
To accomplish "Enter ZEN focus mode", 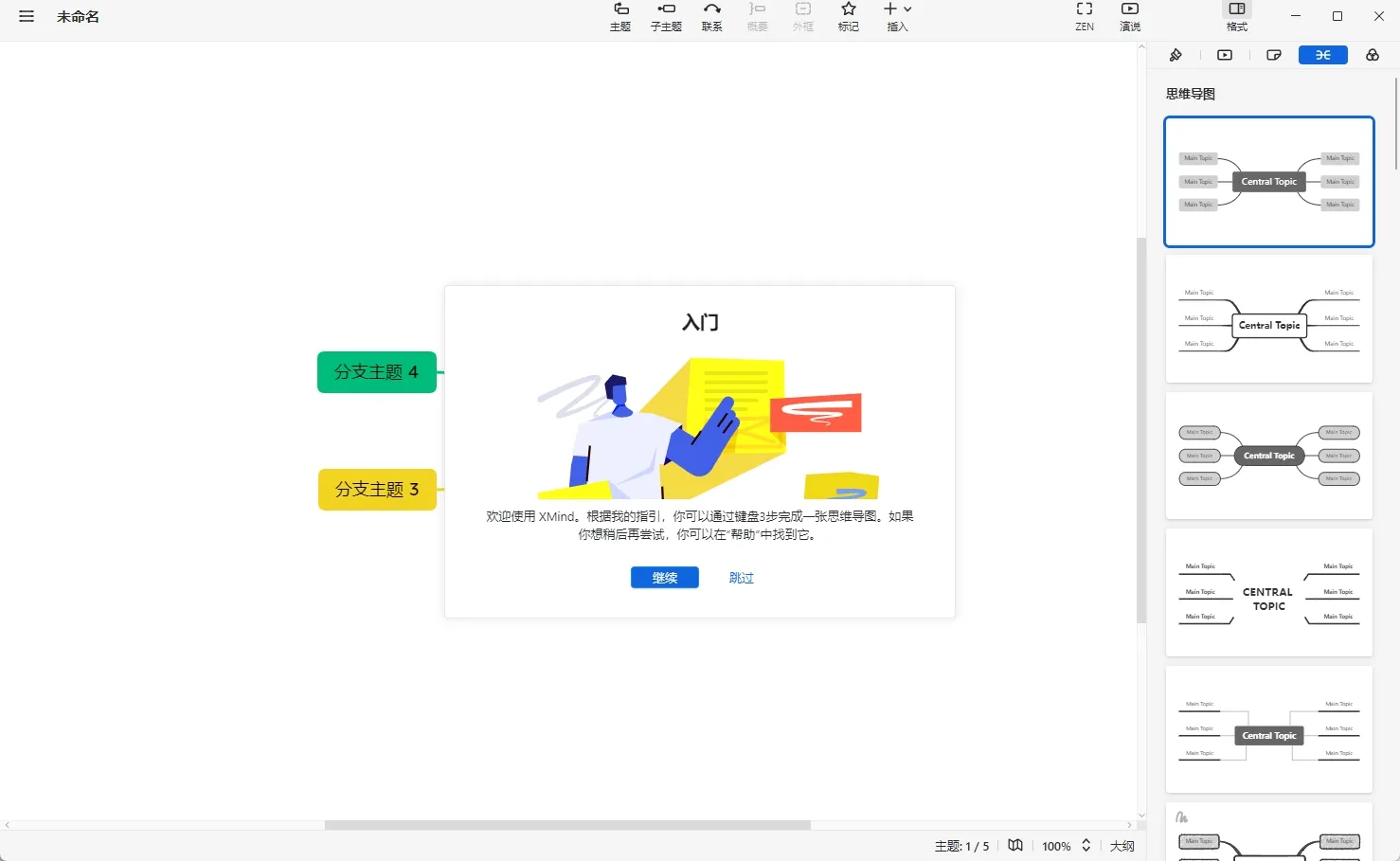I will pyautogui.click(x=1084, y=17).
